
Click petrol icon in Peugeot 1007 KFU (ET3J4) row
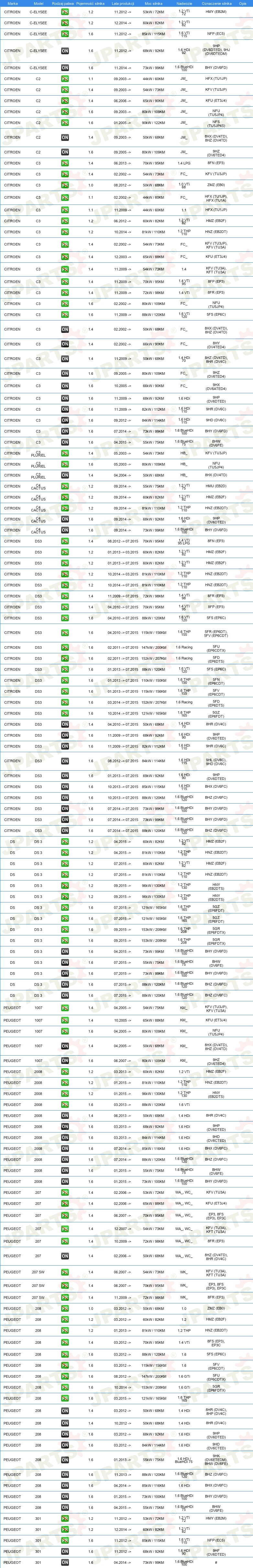tap(65, 1020)
